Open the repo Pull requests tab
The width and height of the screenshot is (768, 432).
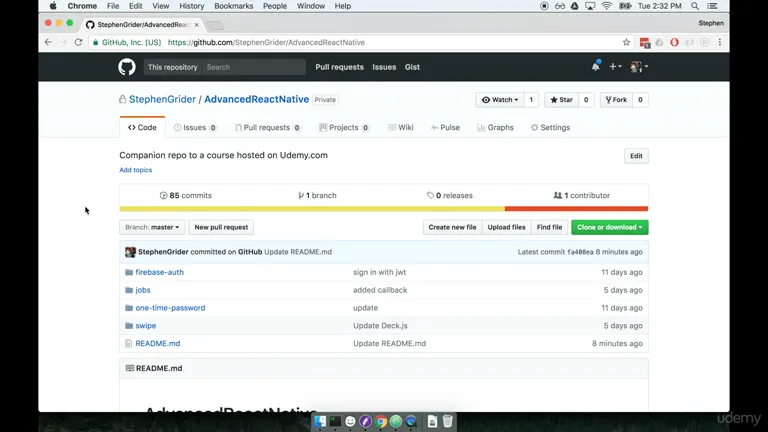pyautogui.click(x=267, y=127)
